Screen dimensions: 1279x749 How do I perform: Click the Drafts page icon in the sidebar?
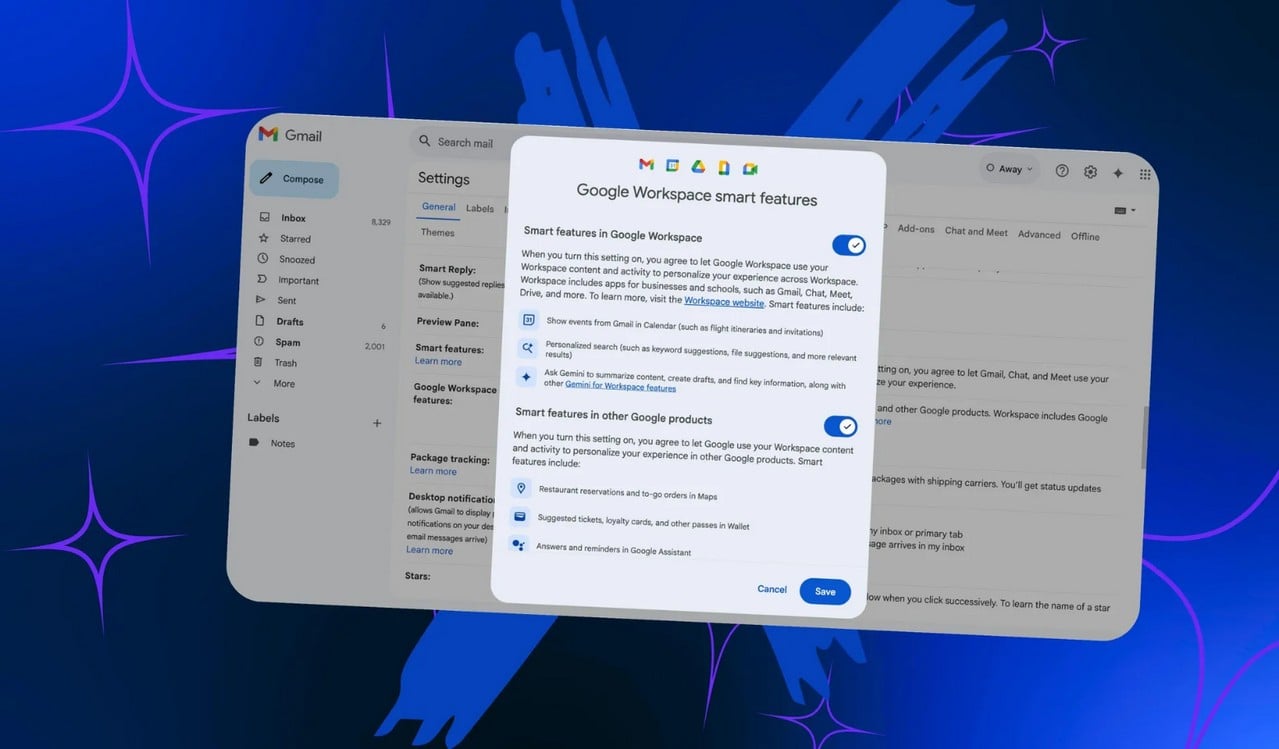point(260,320)
